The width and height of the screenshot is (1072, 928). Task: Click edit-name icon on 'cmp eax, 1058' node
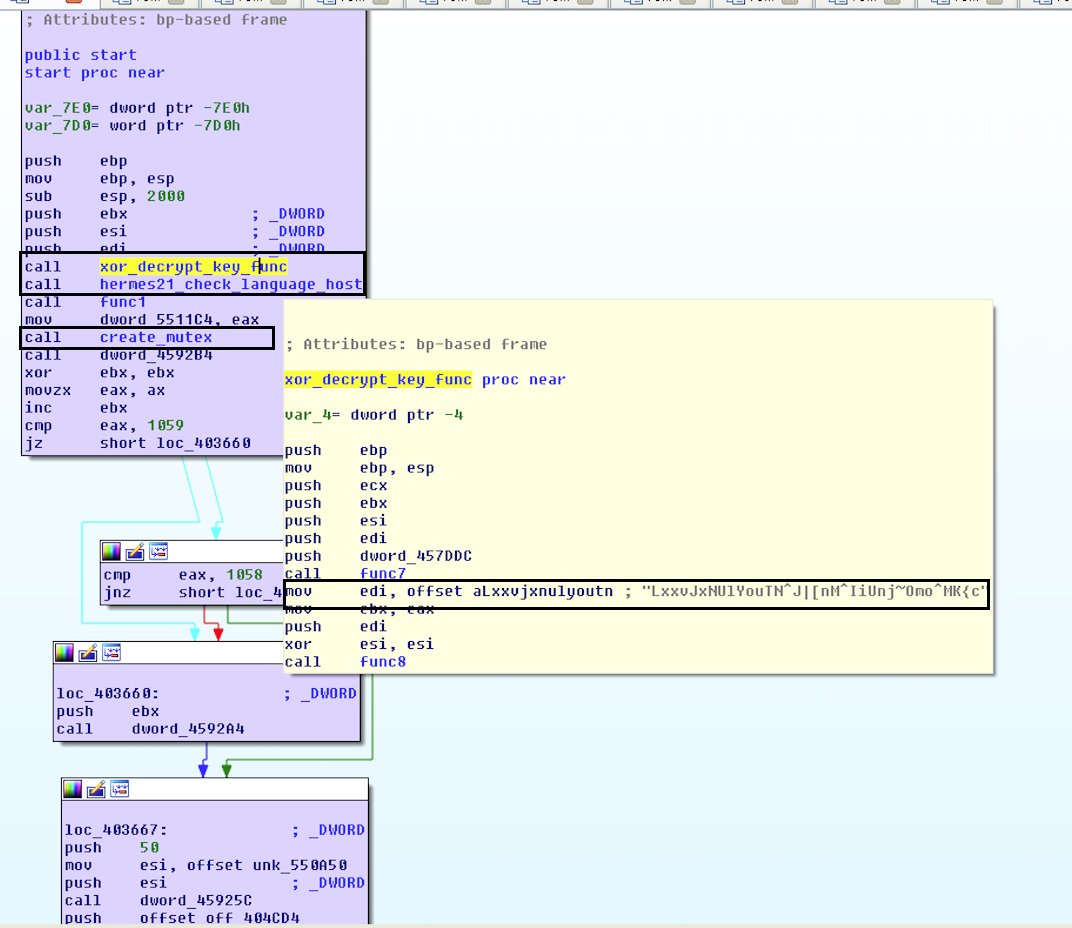135,551
